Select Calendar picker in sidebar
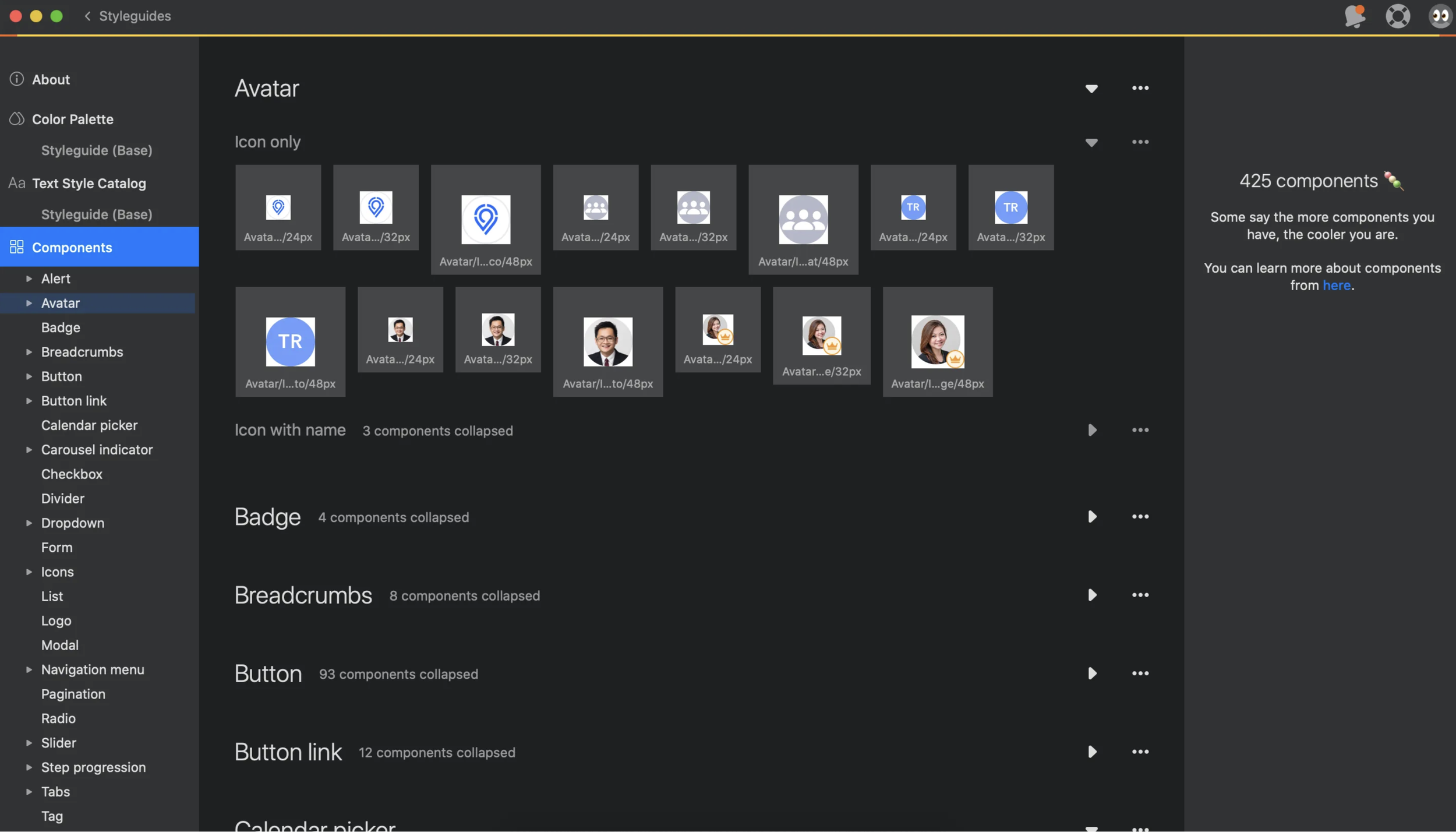 [x=89, y=425]
